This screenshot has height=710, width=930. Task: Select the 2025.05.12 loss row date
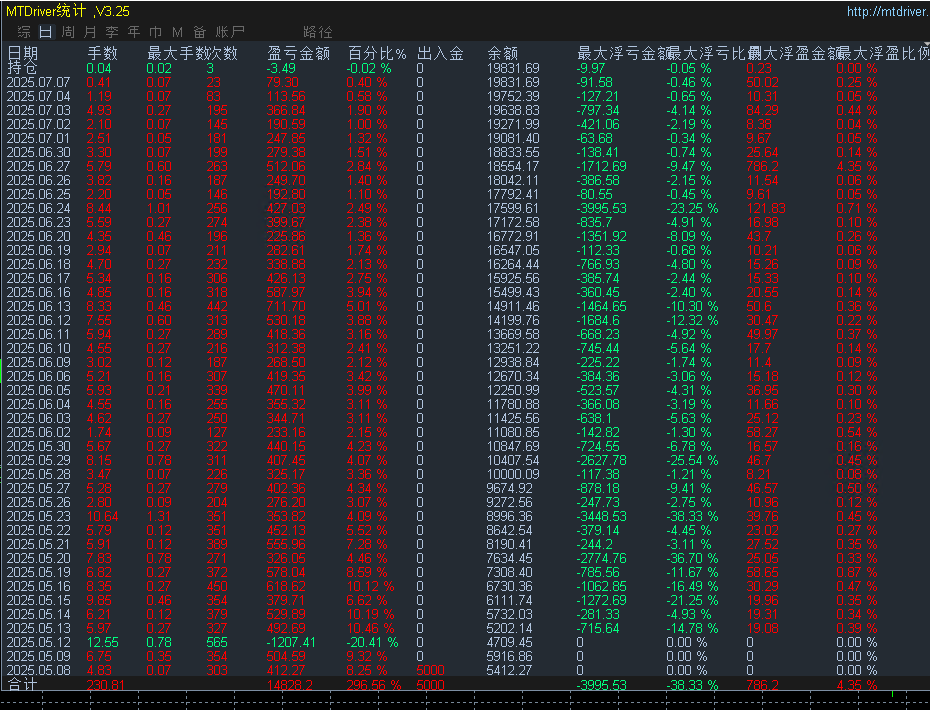(x=39, y=641)
